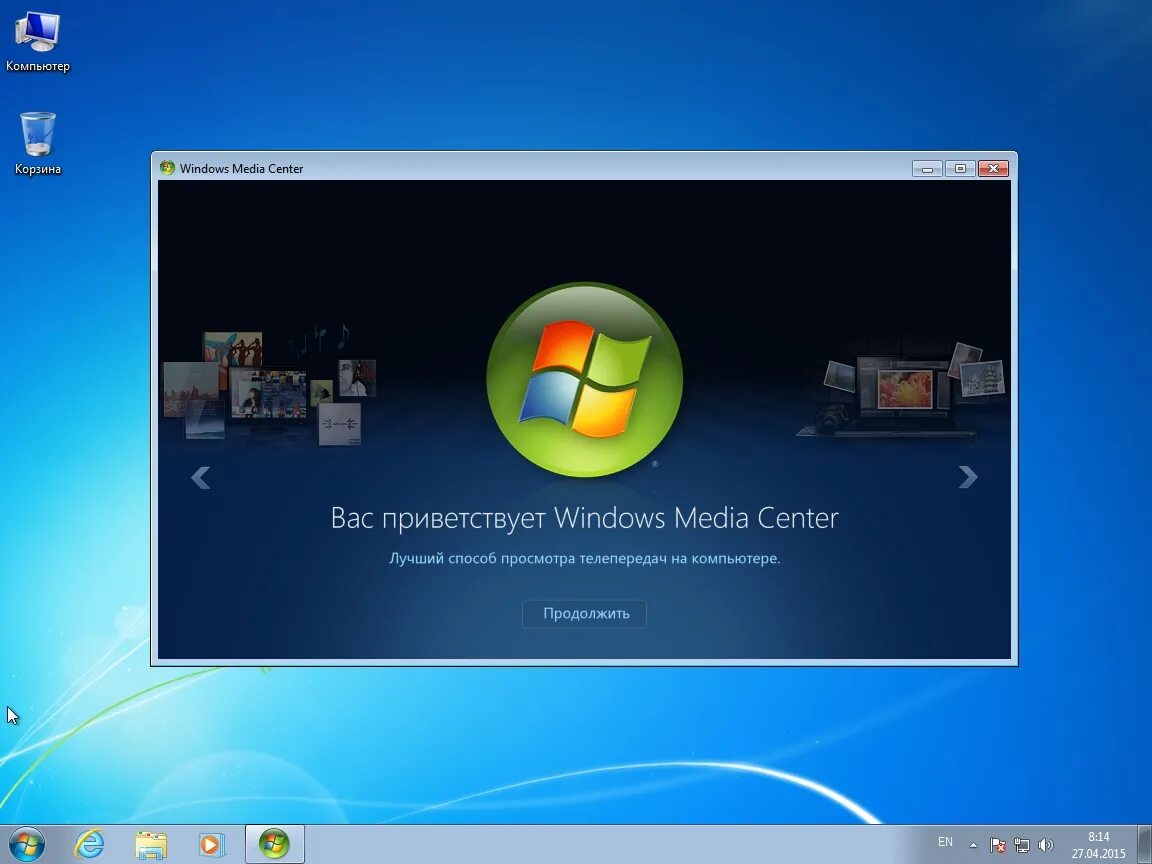Switch the EN input language indicator
This screenshot has width=1152, height=864.
pyautogui.click(x=945, y=842)
